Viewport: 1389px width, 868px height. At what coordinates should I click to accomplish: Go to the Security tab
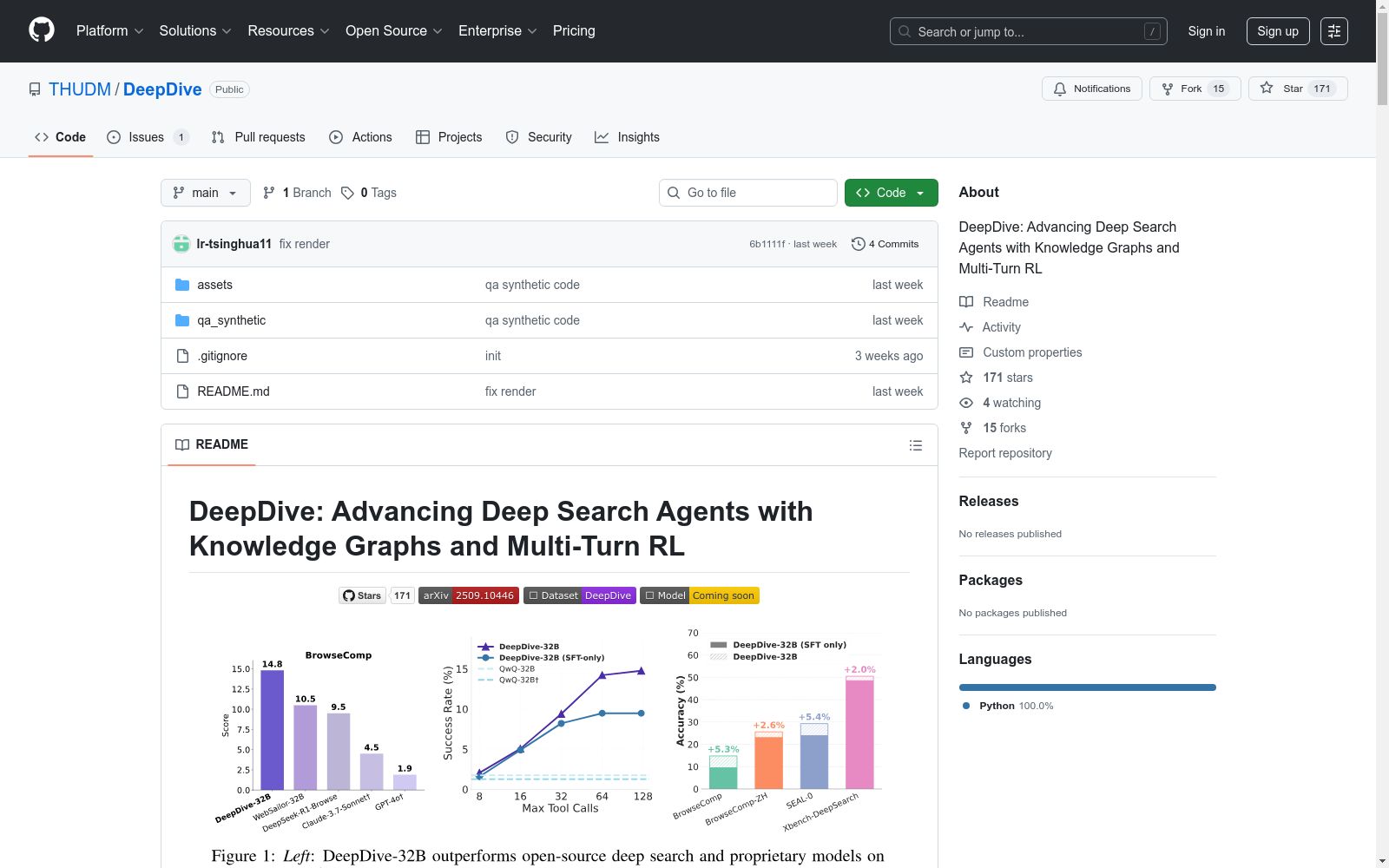(538, 137)
